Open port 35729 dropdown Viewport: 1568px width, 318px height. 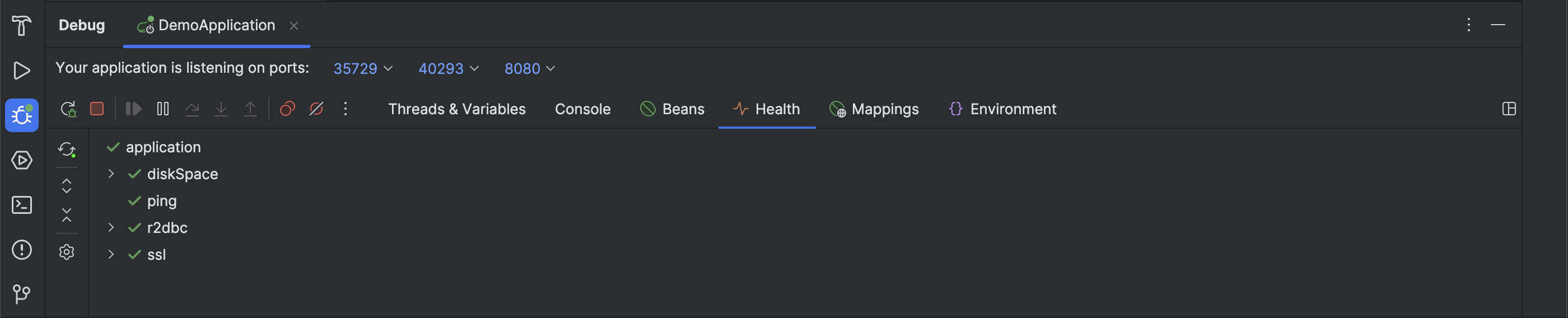point(363,69)
